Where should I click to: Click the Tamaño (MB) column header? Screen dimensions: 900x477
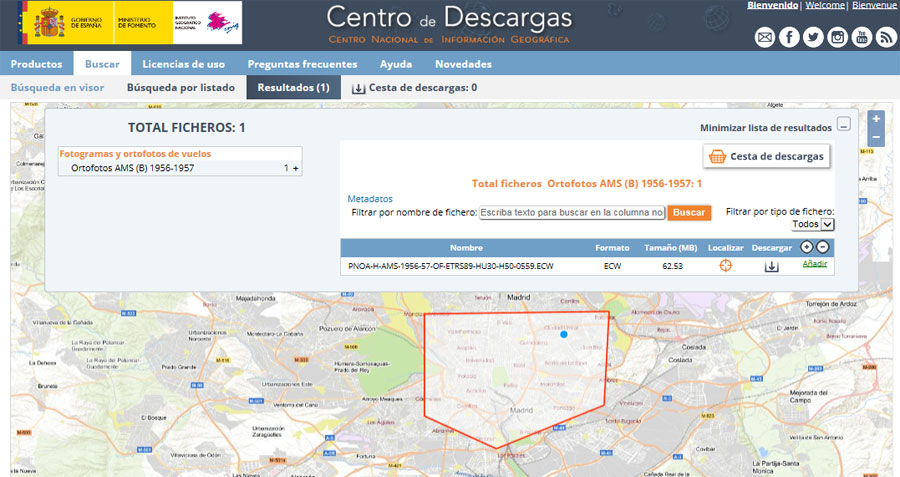tap(670, 247)
